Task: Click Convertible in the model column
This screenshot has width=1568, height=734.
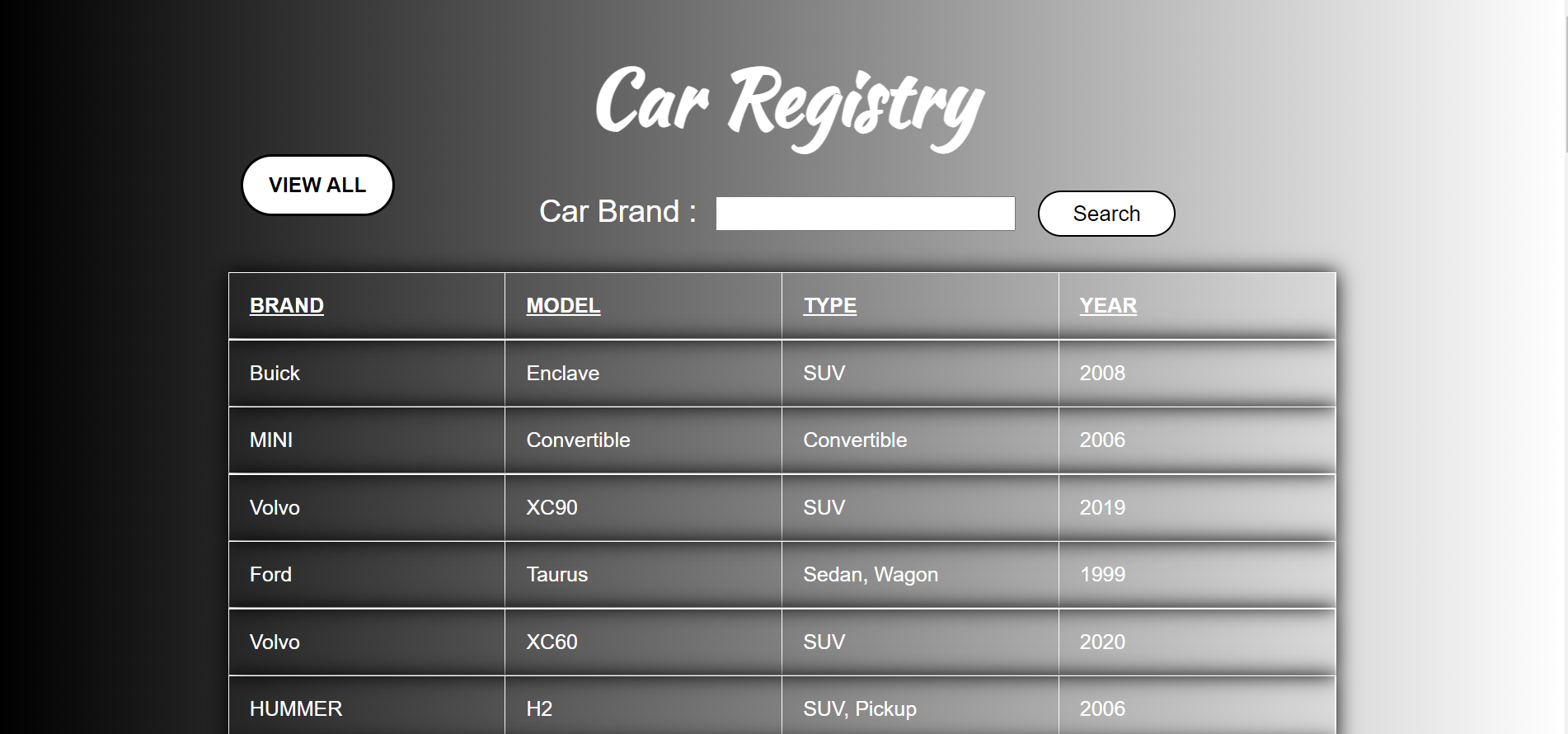Action: (x=643, y=440)
